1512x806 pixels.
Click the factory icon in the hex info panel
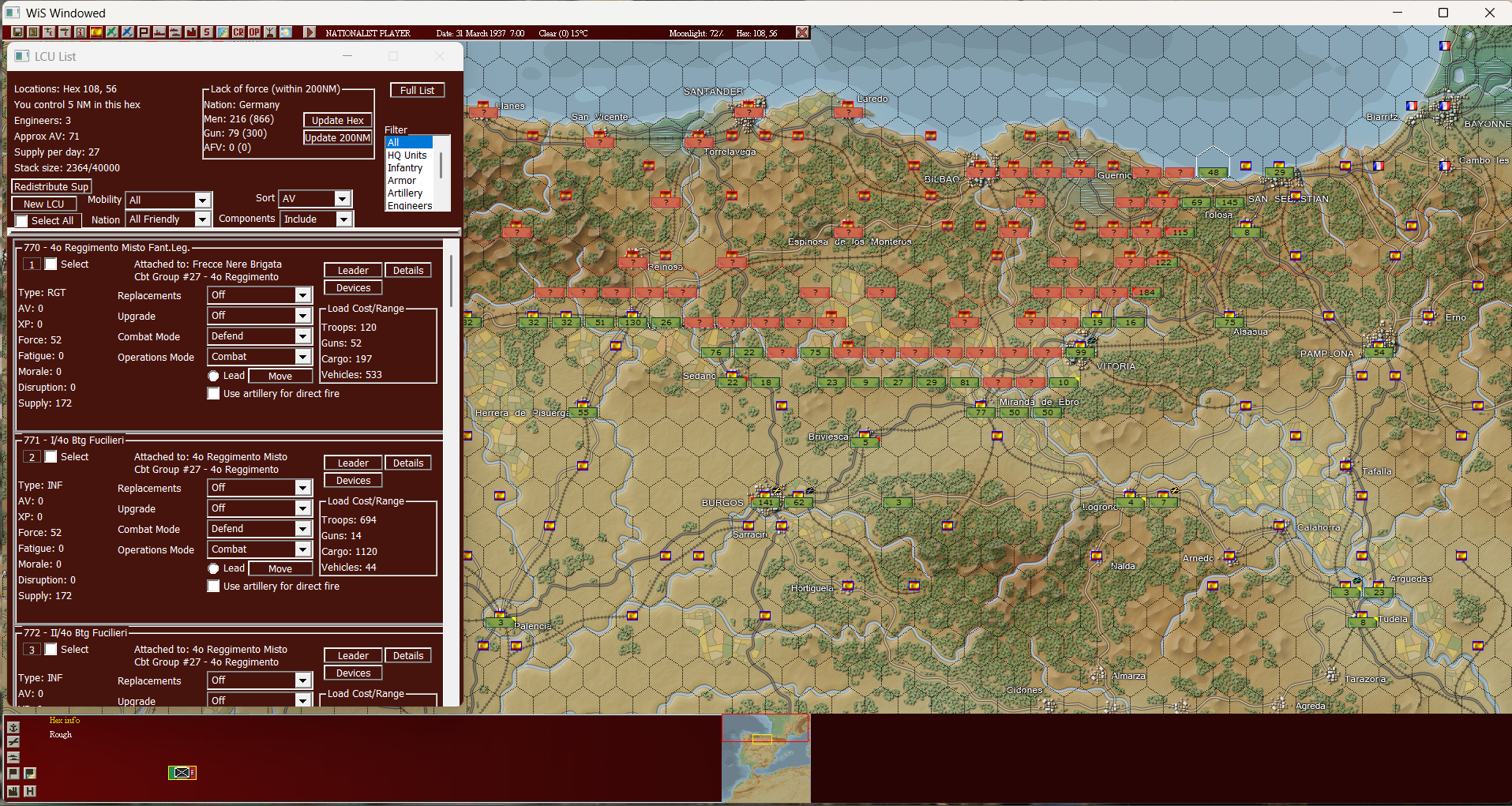click(13, 791)
